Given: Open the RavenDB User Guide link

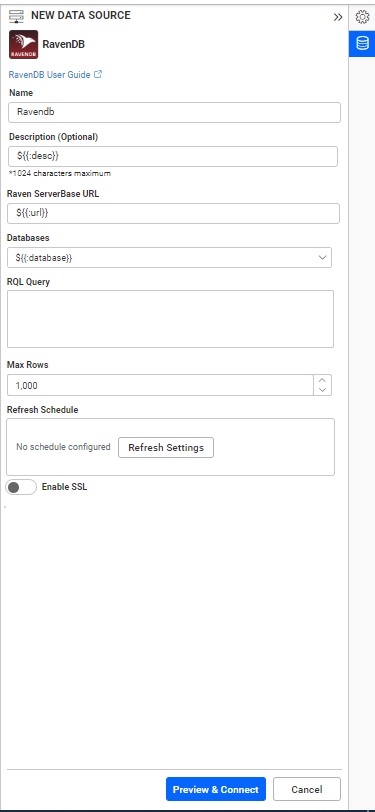Looking at the screenshot, I should click(49, 75).
